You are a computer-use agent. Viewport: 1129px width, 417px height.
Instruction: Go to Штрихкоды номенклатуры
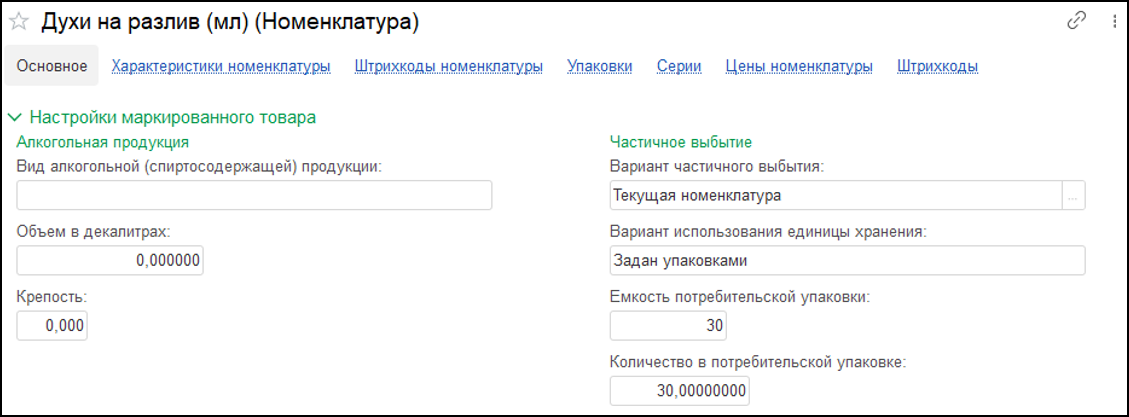(448, 66)
